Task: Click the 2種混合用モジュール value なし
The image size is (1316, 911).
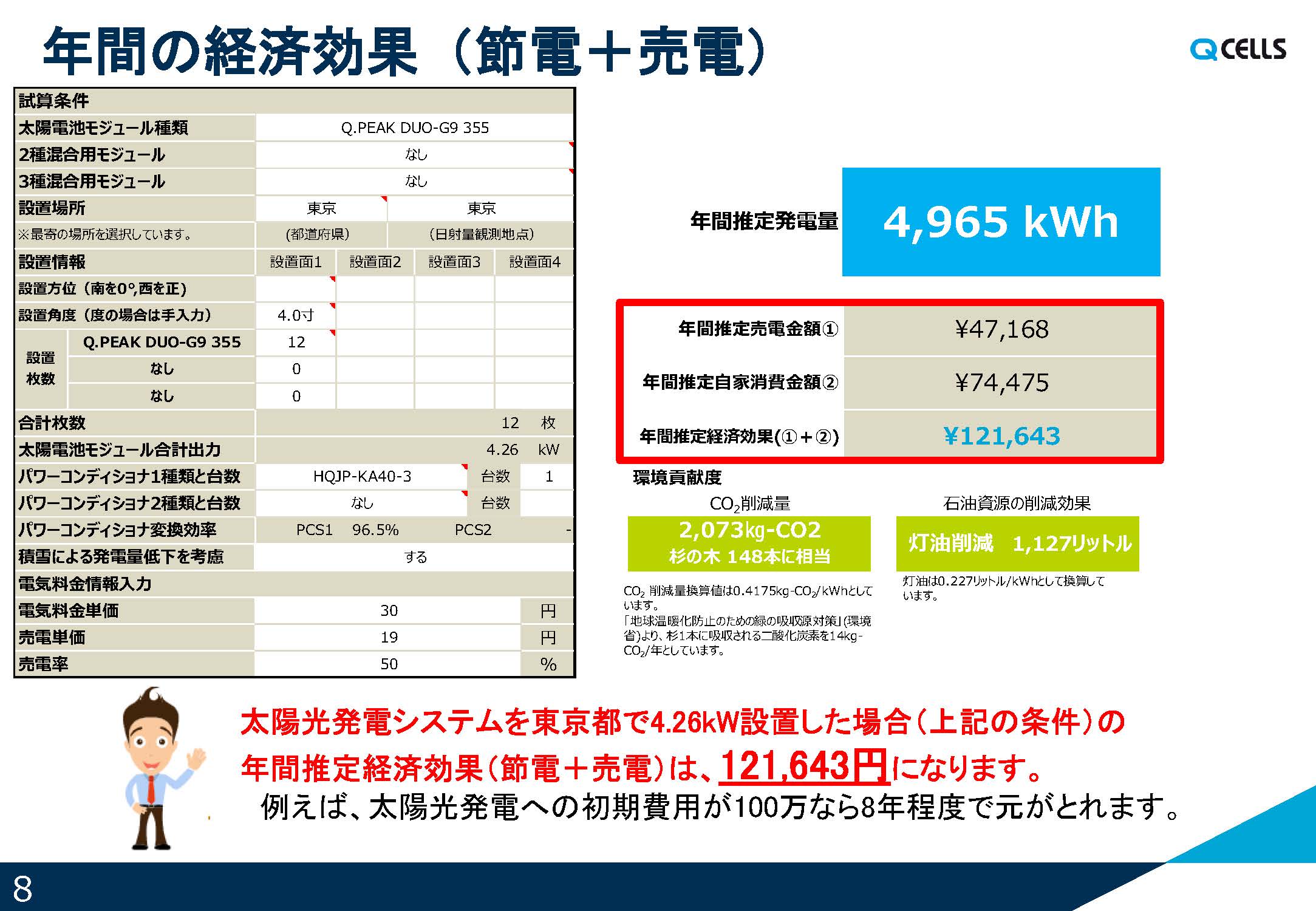Action: coord(415,154)
